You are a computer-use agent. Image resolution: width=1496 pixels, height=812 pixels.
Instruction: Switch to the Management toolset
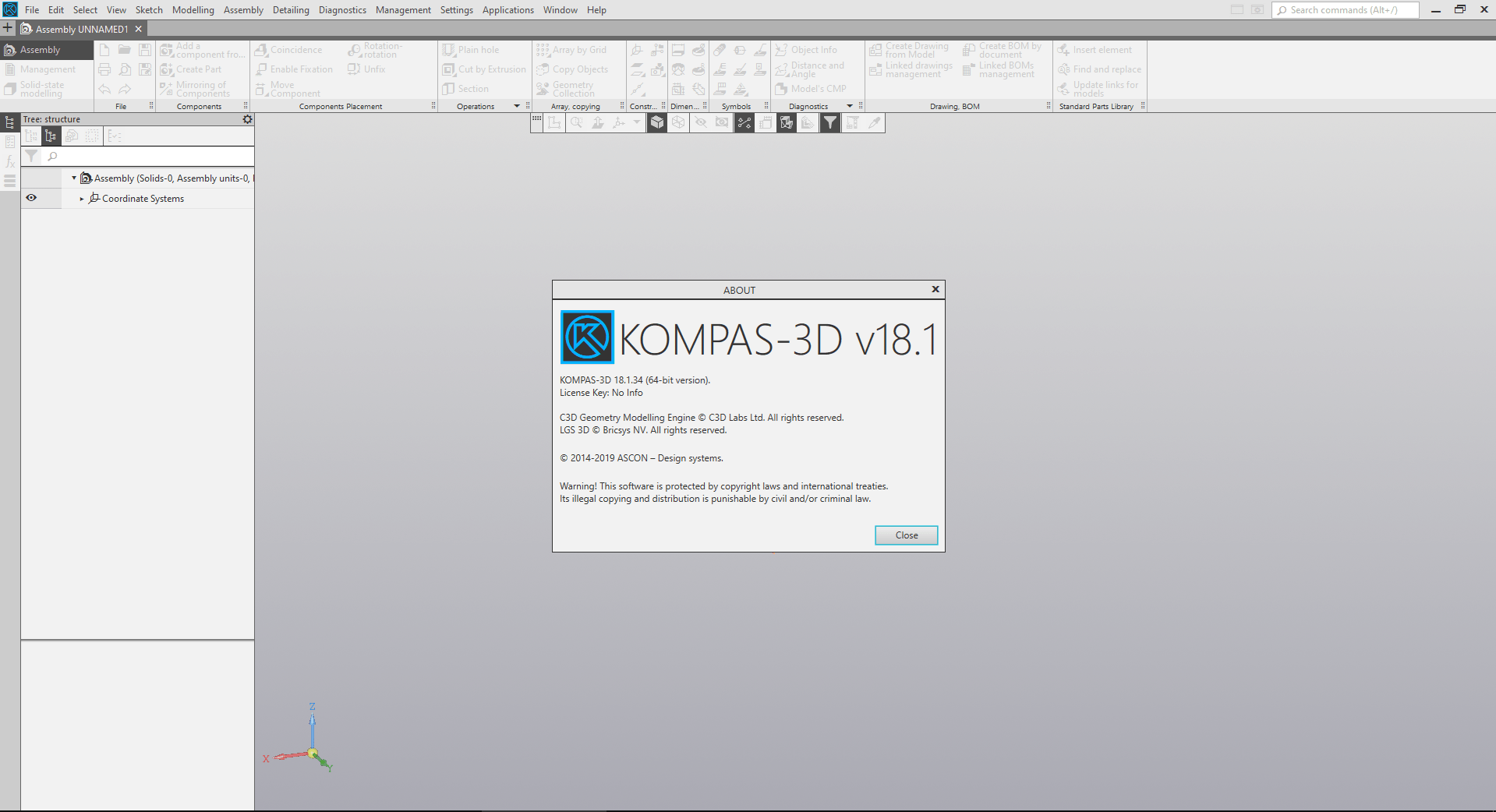click(48, 69)
